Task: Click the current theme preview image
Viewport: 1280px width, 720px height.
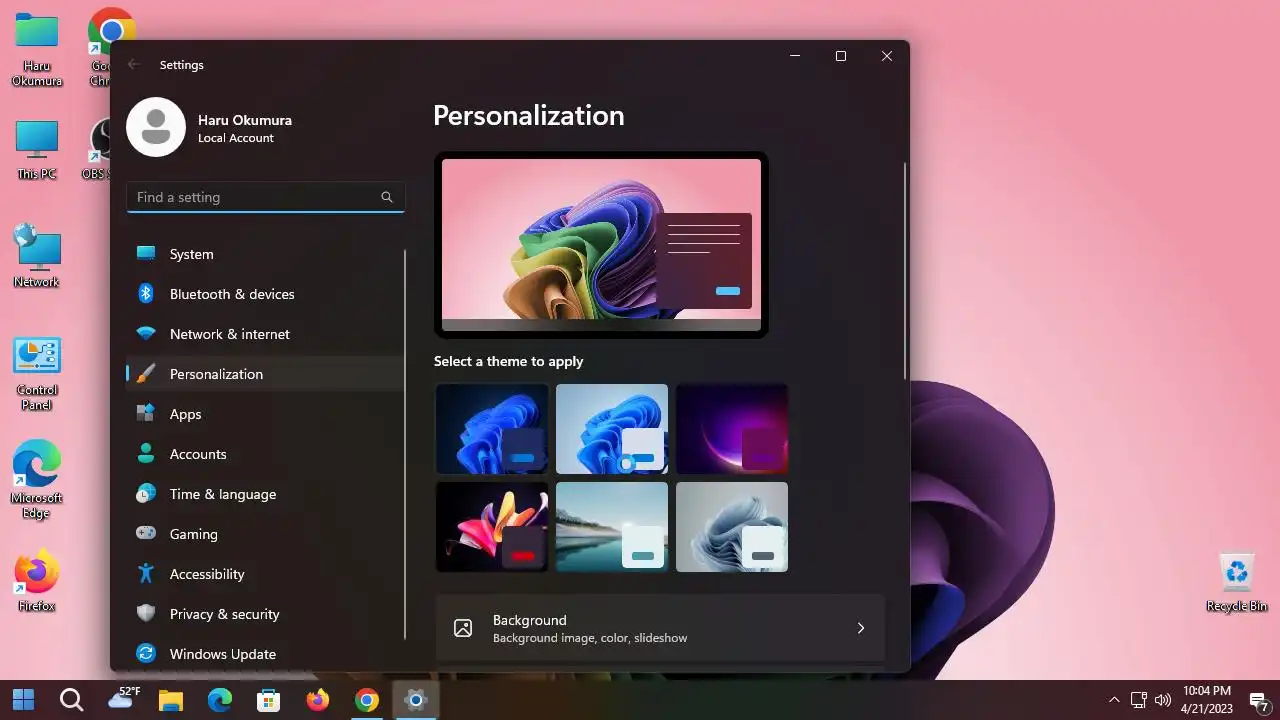Action: tap(601, 245)
